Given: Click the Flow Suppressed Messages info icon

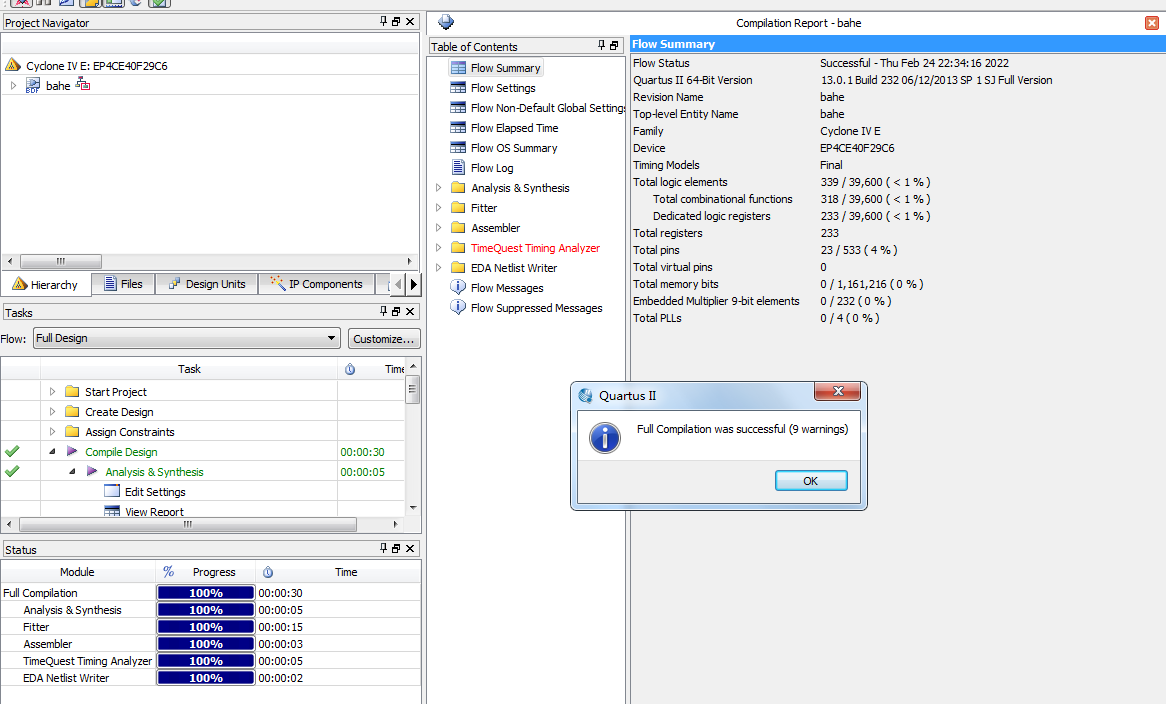Looking at the screenshot, I should pyautogui.click(x=458, y=308).
